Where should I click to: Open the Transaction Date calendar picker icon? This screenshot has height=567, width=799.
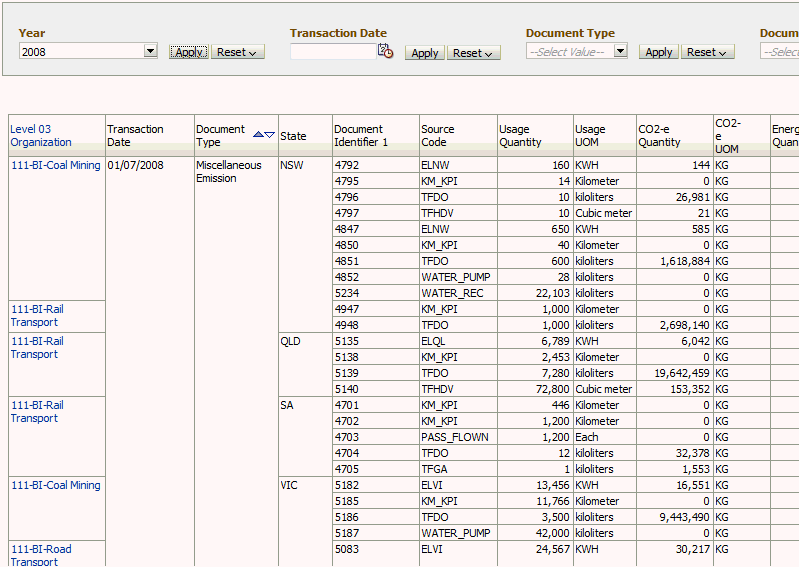click(385, 51)
